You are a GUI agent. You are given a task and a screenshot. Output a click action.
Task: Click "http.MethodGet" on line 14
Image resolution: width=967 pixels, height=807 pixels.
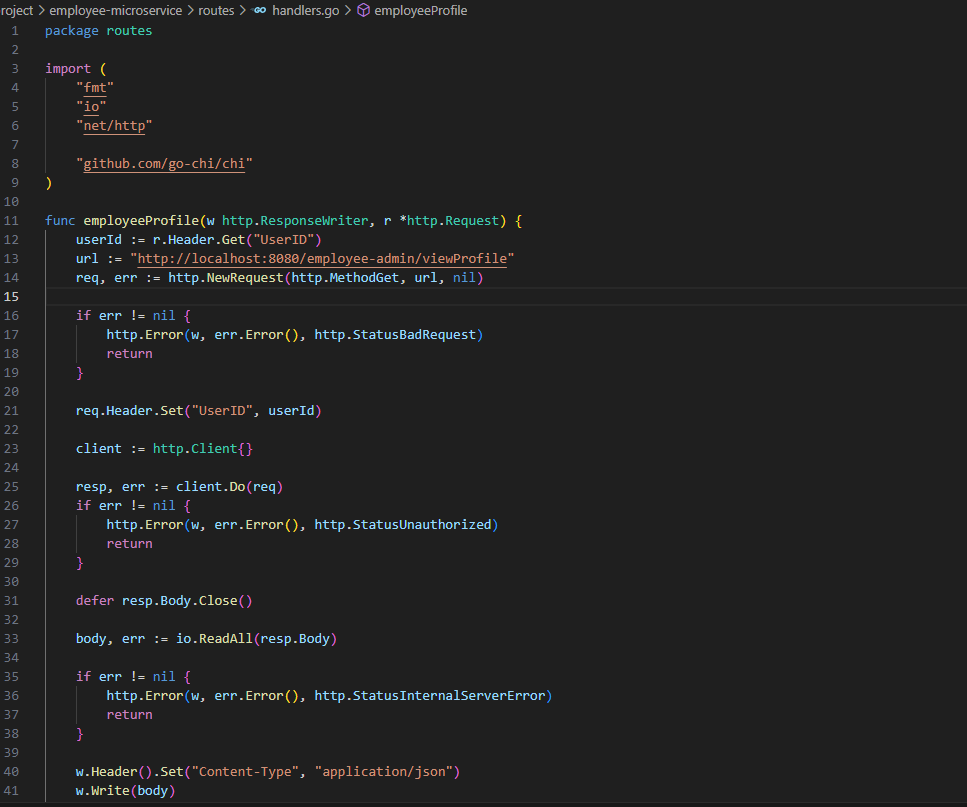(x=345, y=277)
